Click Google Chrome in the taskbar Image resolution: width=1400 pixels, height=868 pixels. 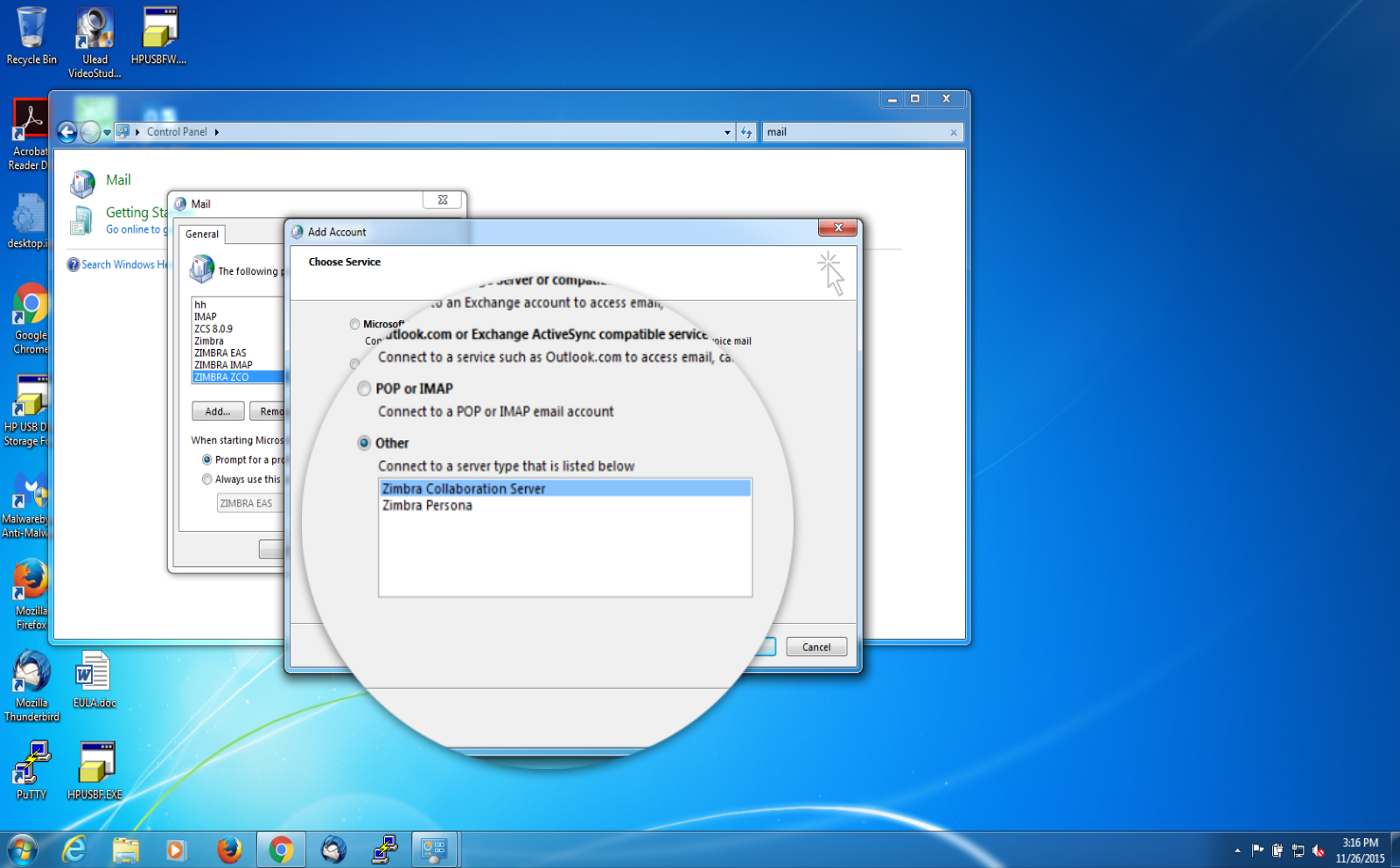click(281, 850)
